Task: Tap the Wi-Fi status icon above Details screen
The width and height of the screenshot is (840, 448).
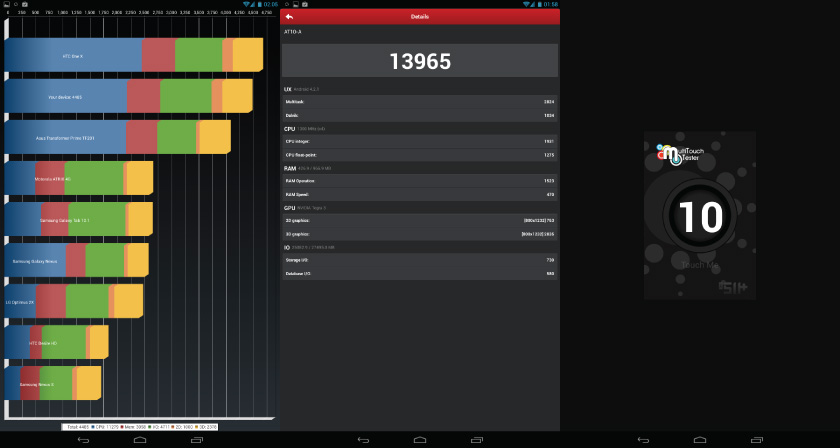Action: coord(527,4)
